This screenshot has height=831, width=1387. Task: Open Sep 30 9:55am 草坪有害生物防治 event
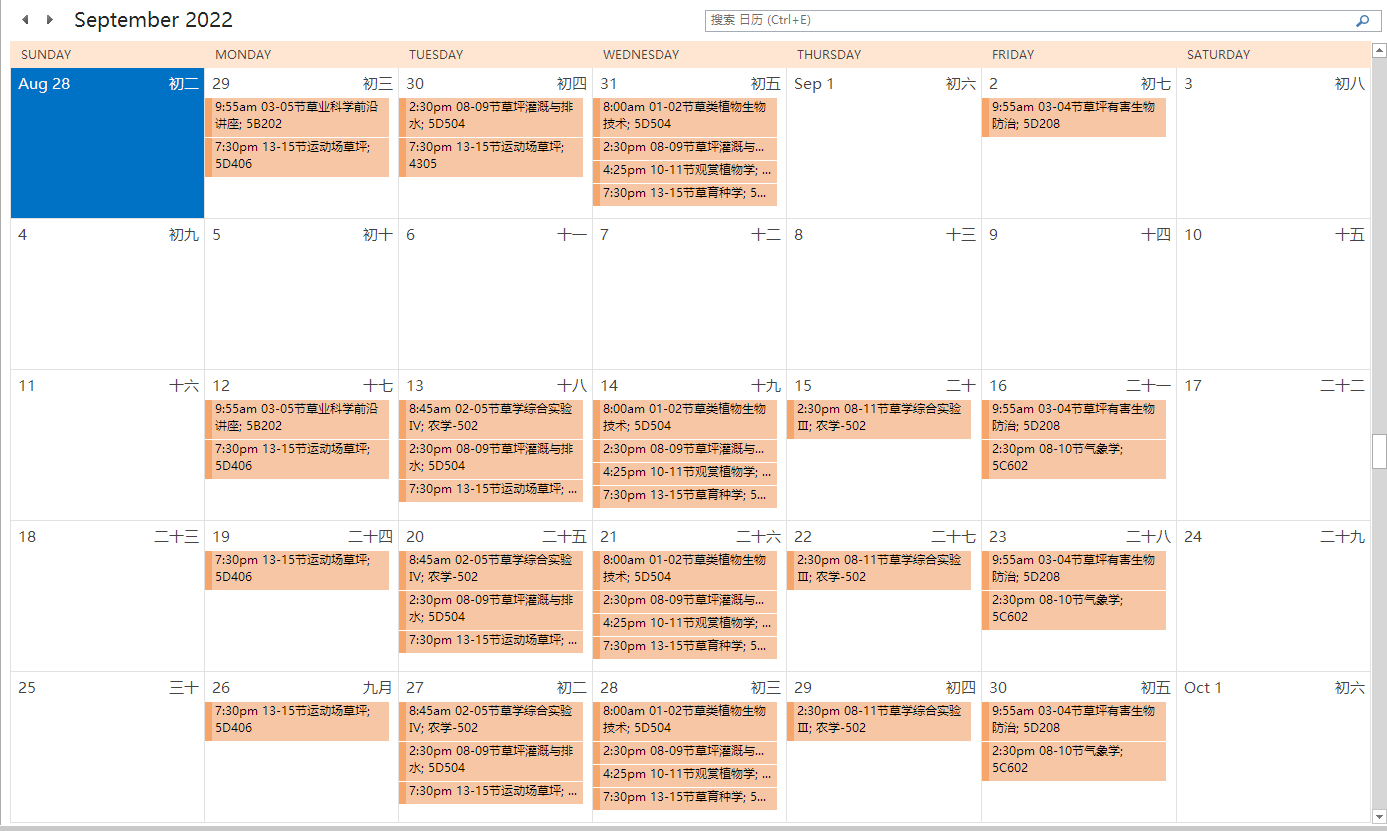pos(1074,720)
